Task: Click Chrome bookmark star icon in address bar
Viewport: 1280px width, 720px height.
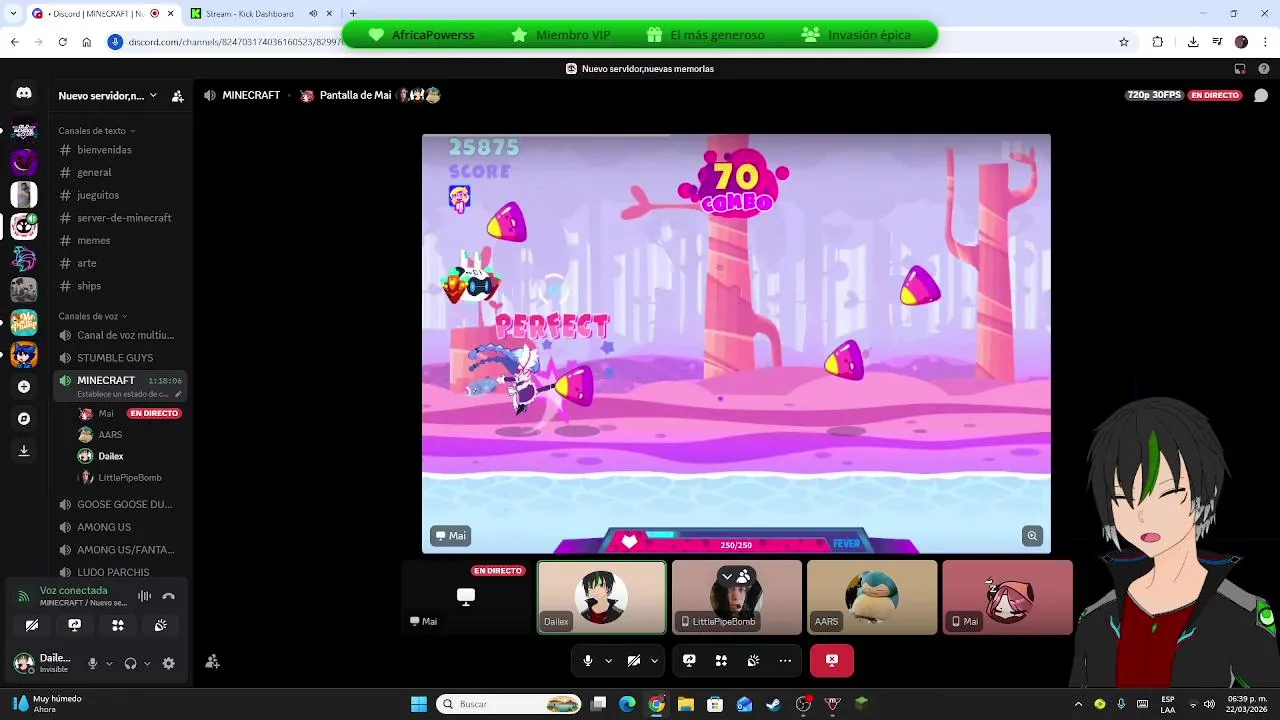Action: click(1124, 42)
